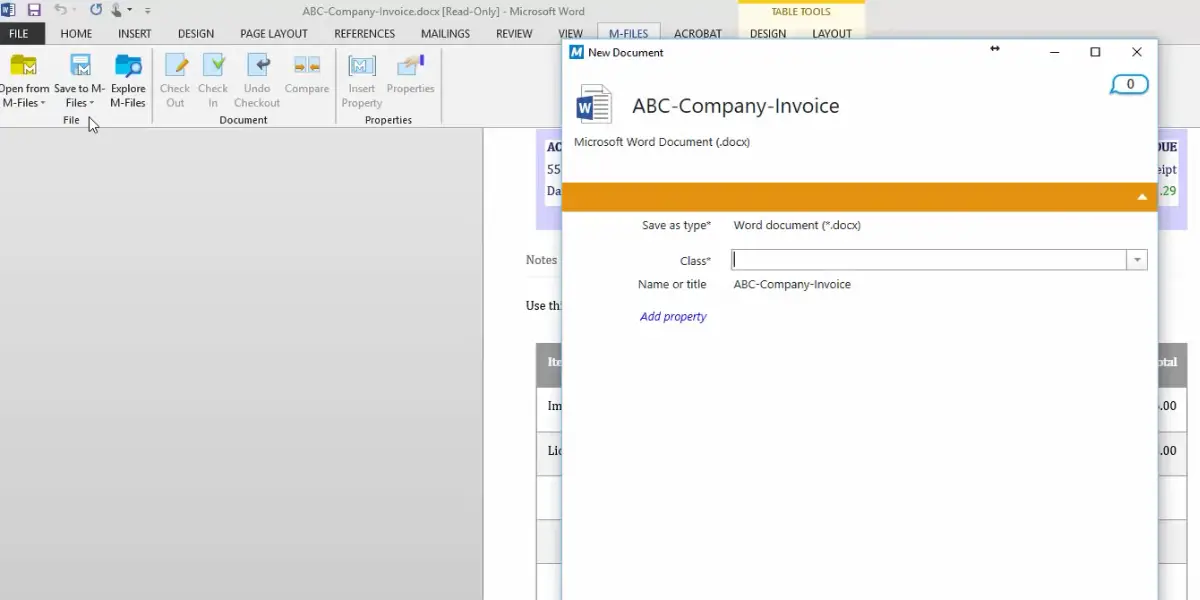Click the Check In document icon
1200x600 pixels.
(213, 67)
